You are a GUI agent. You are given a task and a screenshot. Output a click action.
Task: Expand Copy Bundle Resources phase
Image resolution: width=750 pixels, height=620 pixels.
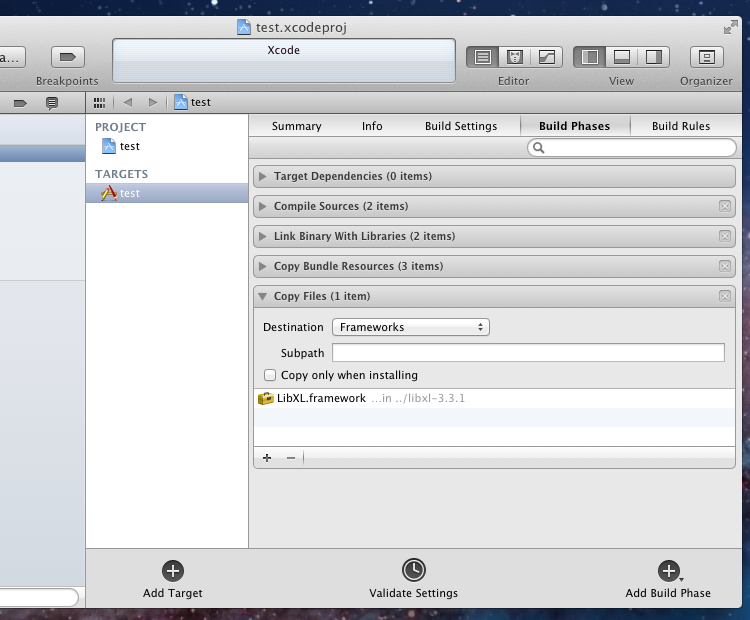coord(262,266)
